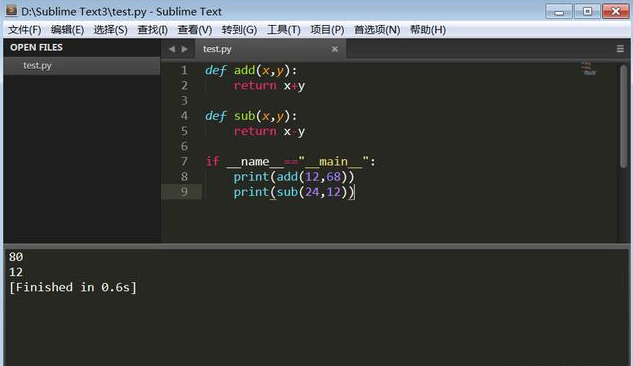Select test.py in Open Files sidebar

click(82, 65)
